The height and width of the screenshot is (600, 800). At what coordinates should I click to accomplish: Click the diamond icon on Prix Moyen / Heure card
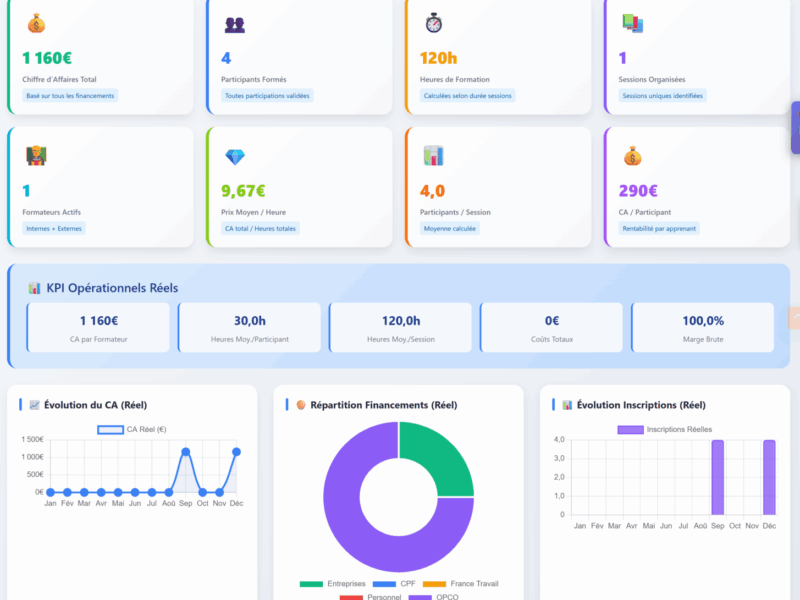click(235, 157)
